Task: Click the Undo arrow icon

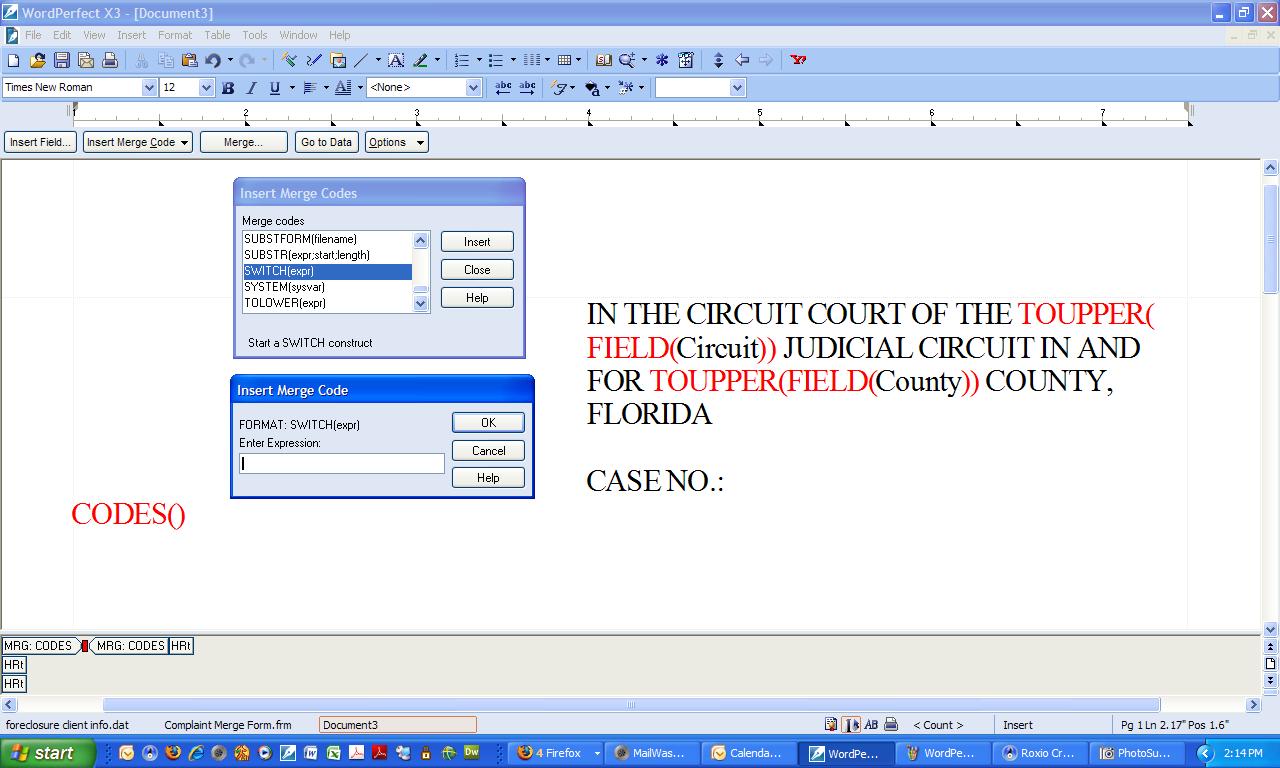Action: (212, 60)
